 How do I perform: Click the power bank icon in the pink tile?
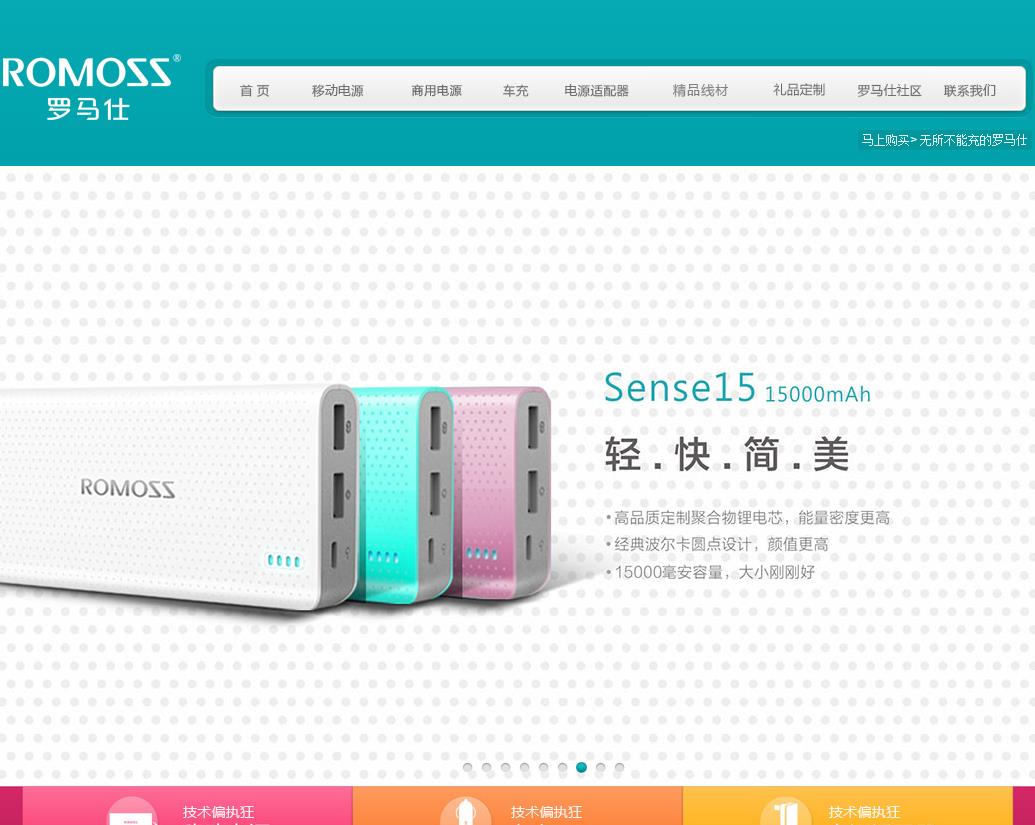click(x=133, y=811)
